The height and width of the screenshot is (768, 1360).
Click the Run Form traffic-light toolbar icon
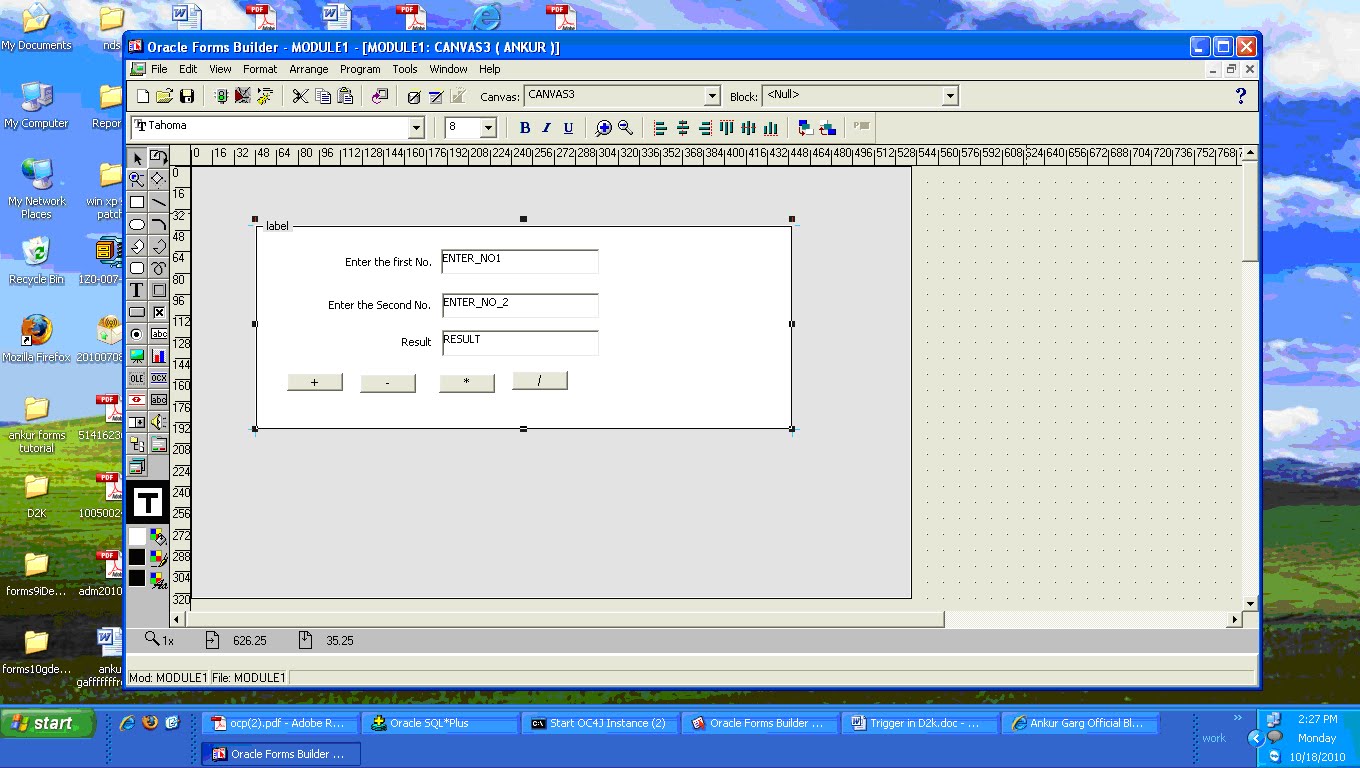[219, 96]
